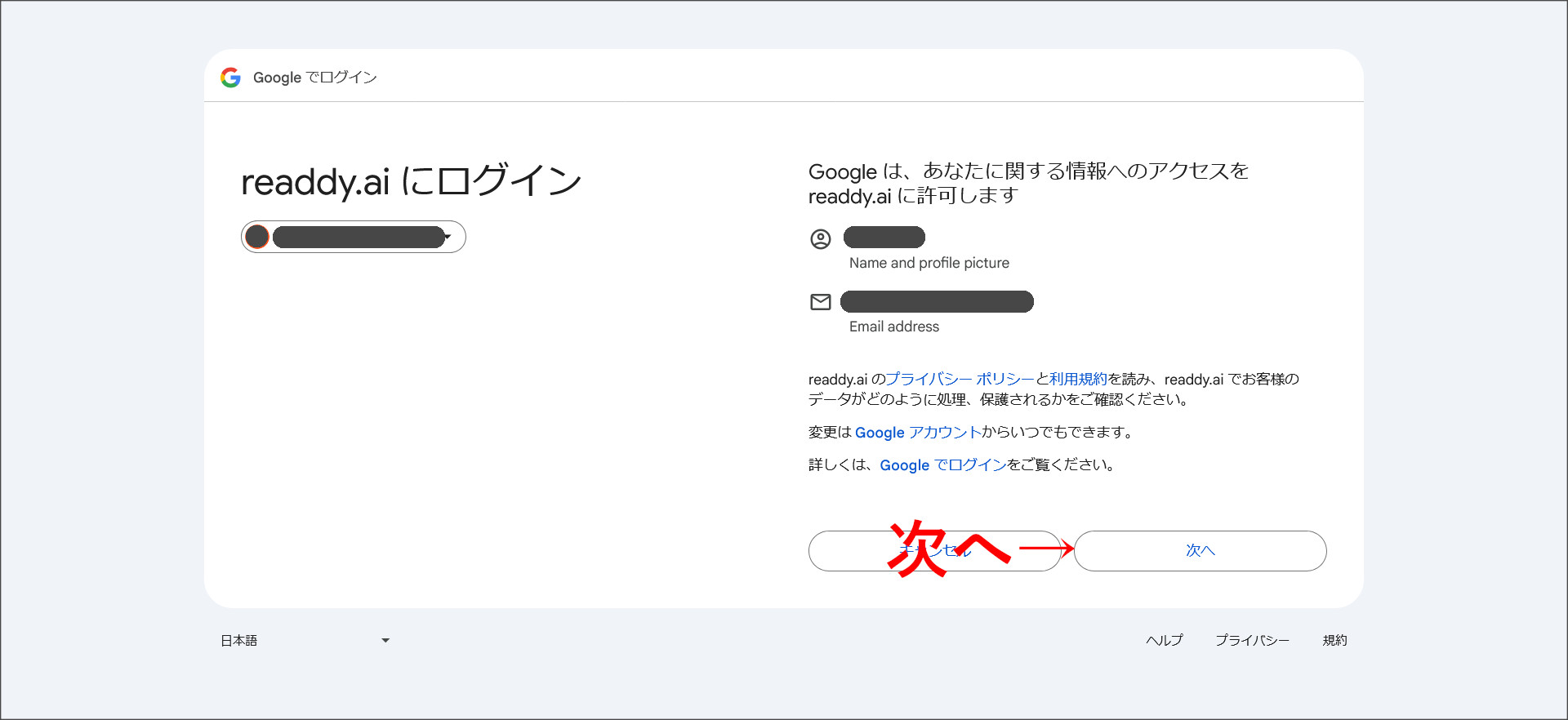Click the envelope icon beside the email
The height and width of the screenshot is (720, 1568).
tap(820, 302)
